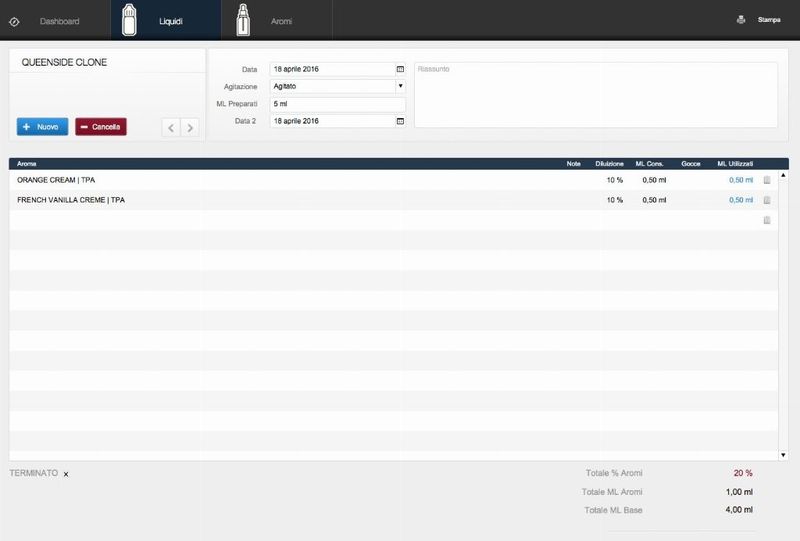Click the Dashboard compass icon
800x541 pixels.
14,21
